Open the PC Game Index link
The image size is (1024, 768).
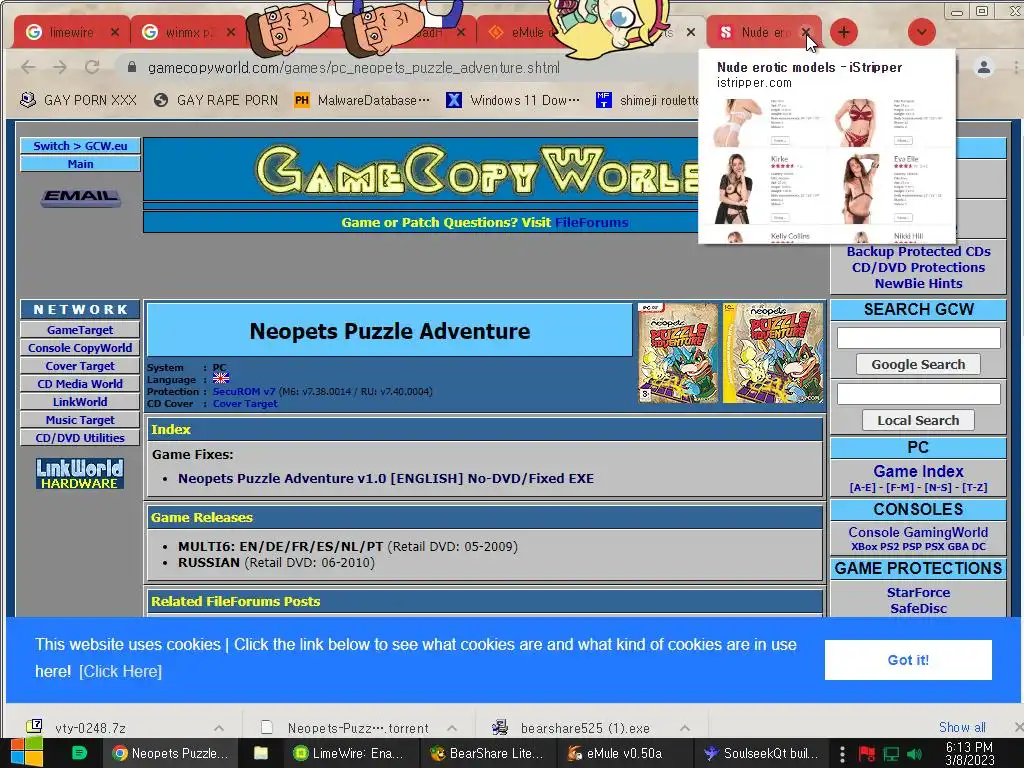[918, 472]
